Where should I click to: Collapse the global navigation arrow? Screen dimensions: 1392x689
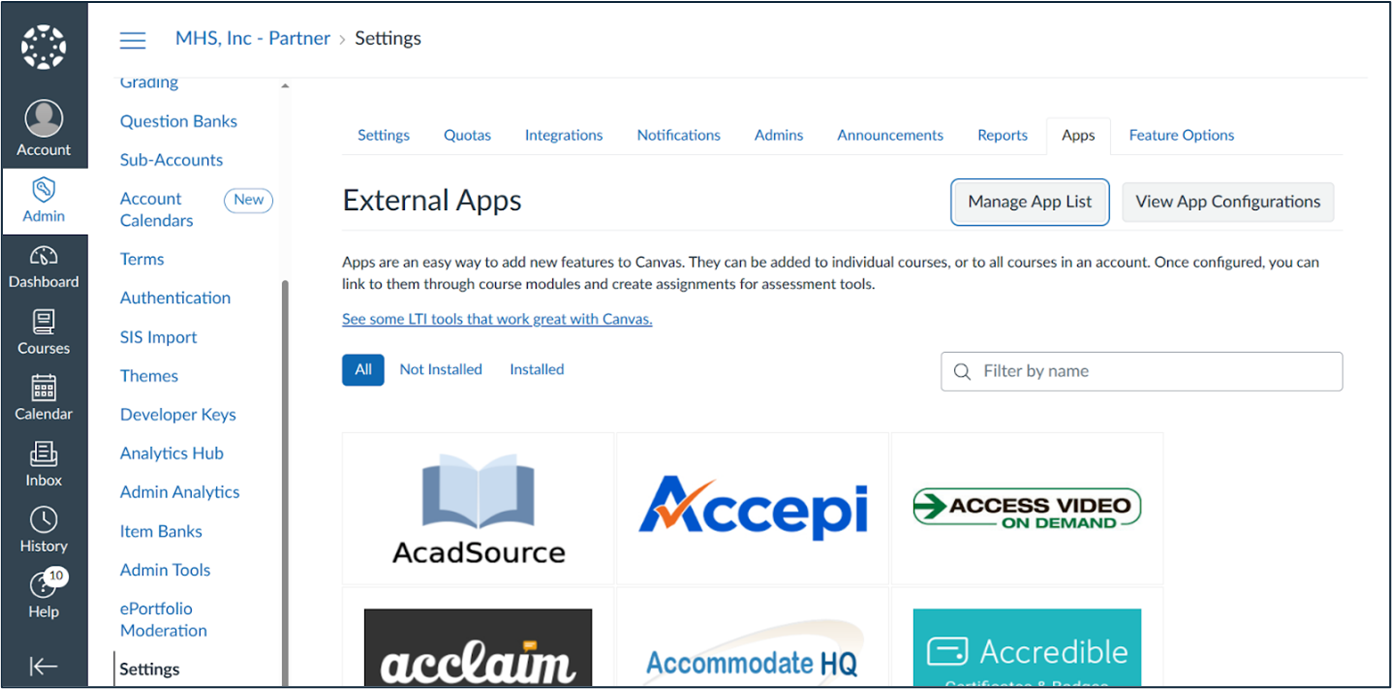[43, 666]
